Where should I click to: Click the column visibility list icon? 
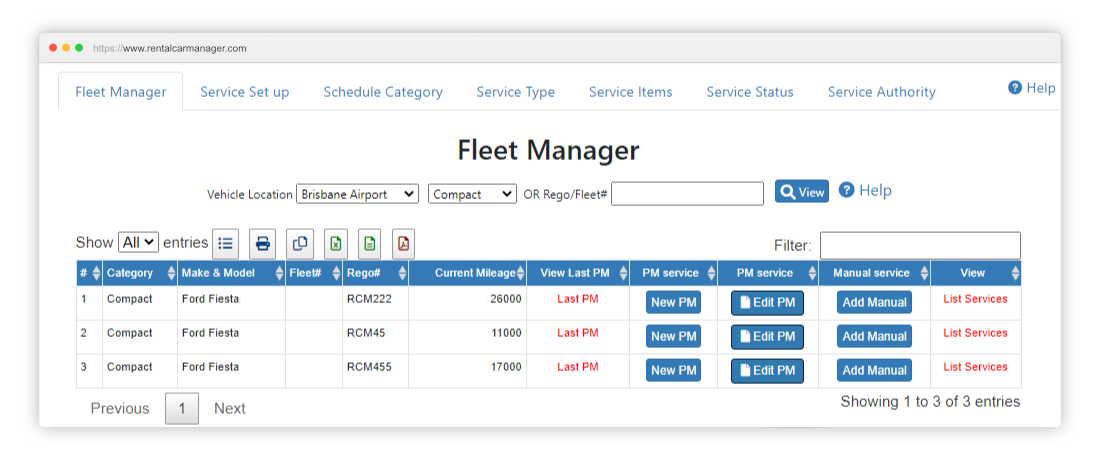(x=225, y=244)
